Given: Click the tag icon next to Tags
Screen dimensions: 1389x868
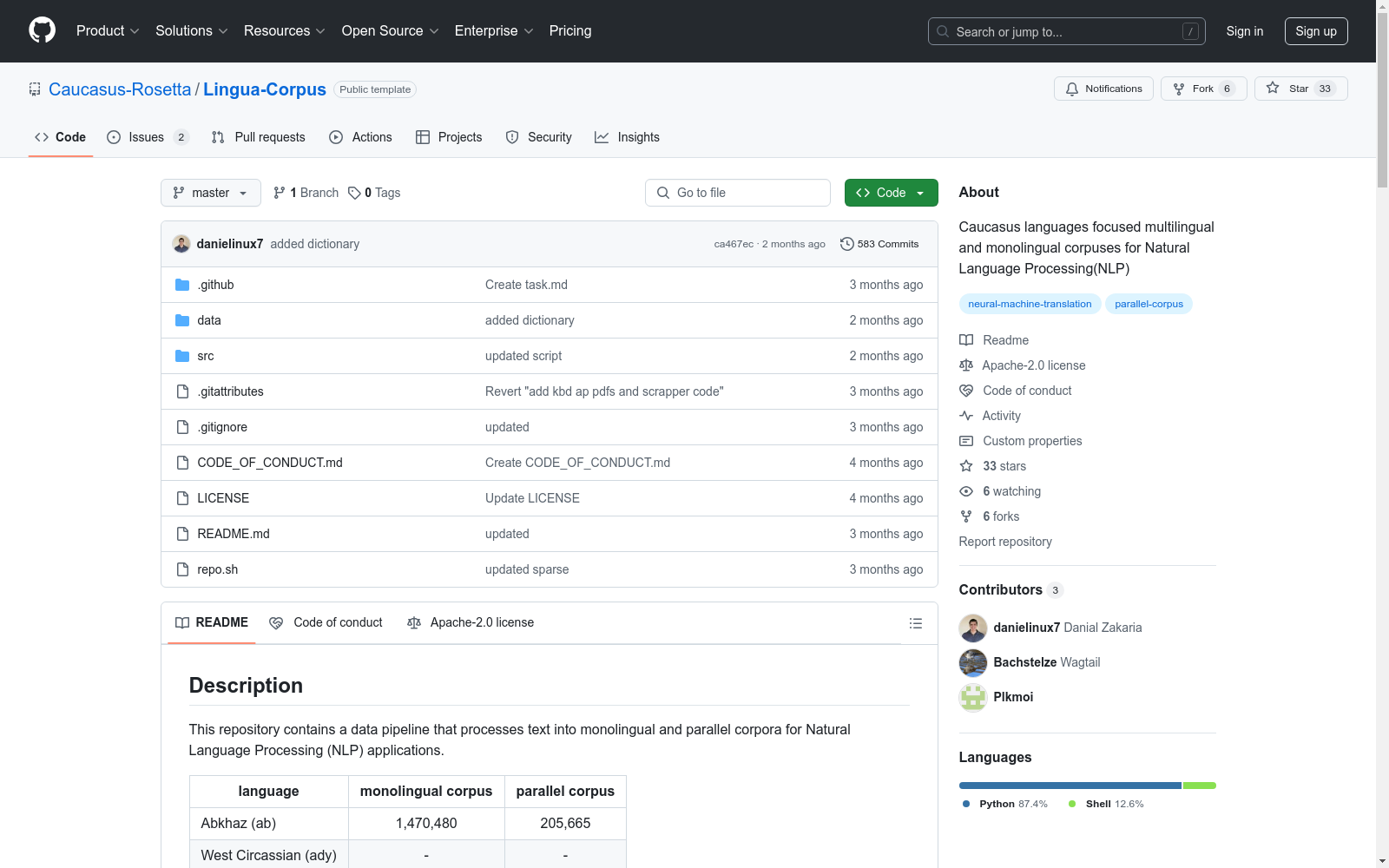Looking at the screenshot, I should [354, 193].
